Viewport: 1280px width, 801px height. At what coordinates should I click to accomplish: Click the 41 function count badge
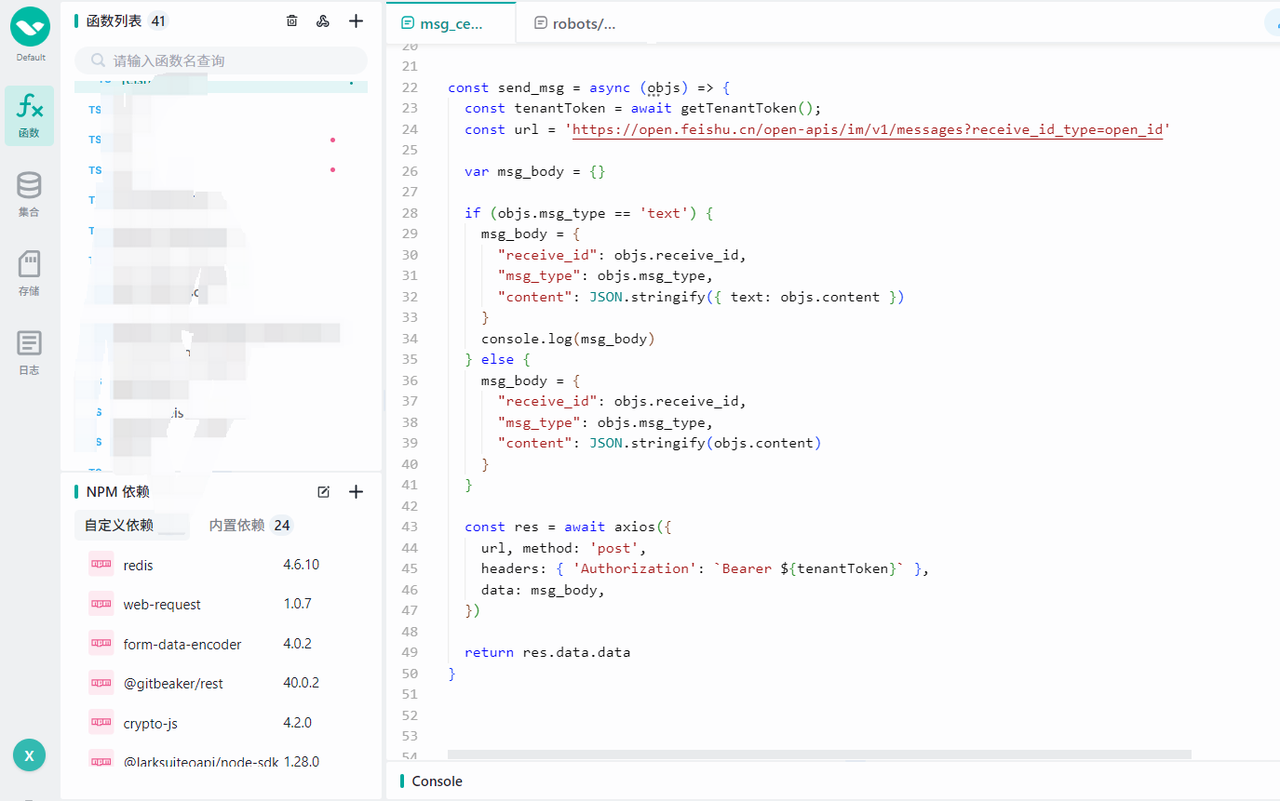(x=158, y=21)
